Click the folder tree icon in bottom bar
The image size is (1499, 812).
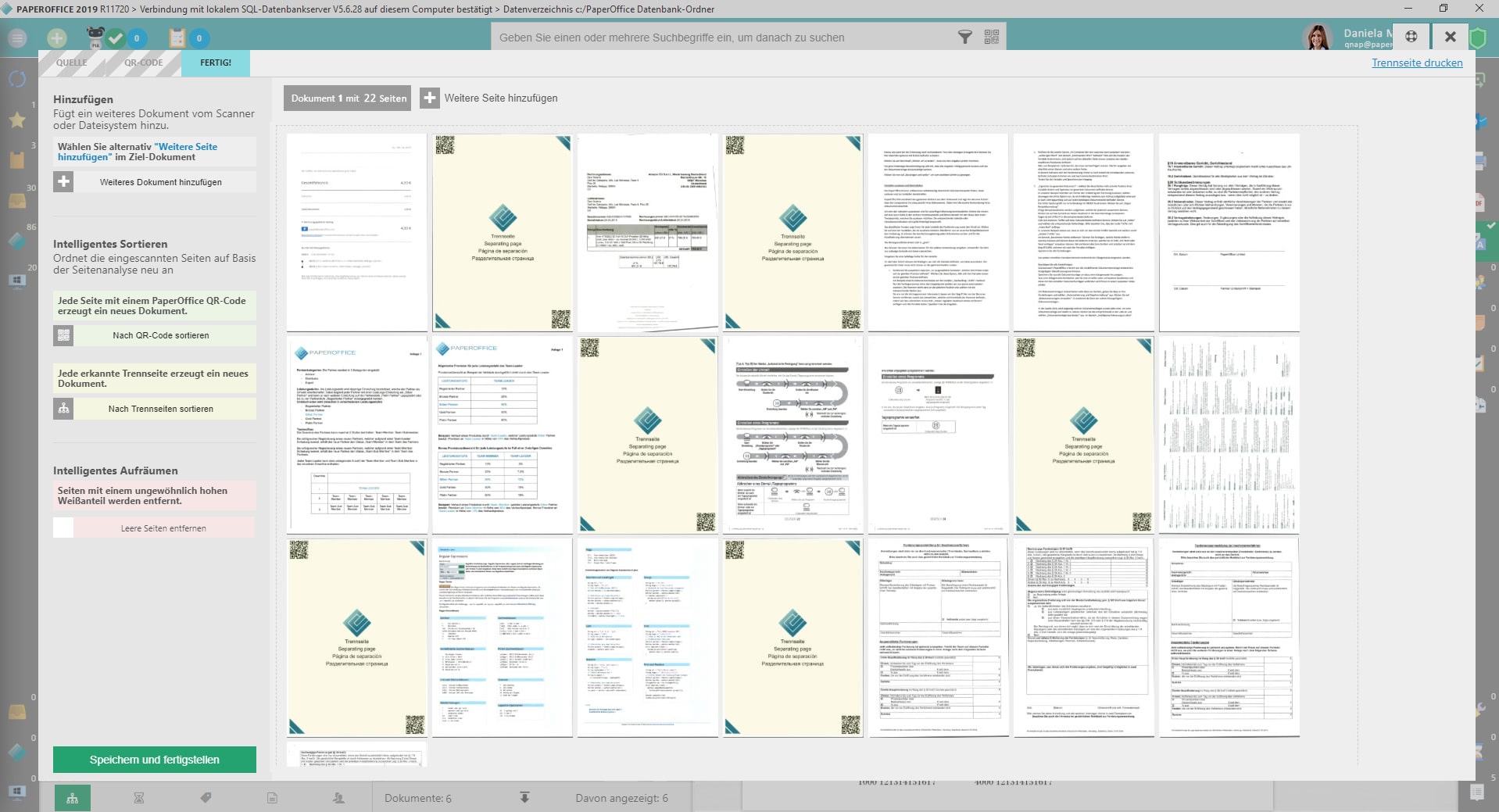tap(73, 798)
